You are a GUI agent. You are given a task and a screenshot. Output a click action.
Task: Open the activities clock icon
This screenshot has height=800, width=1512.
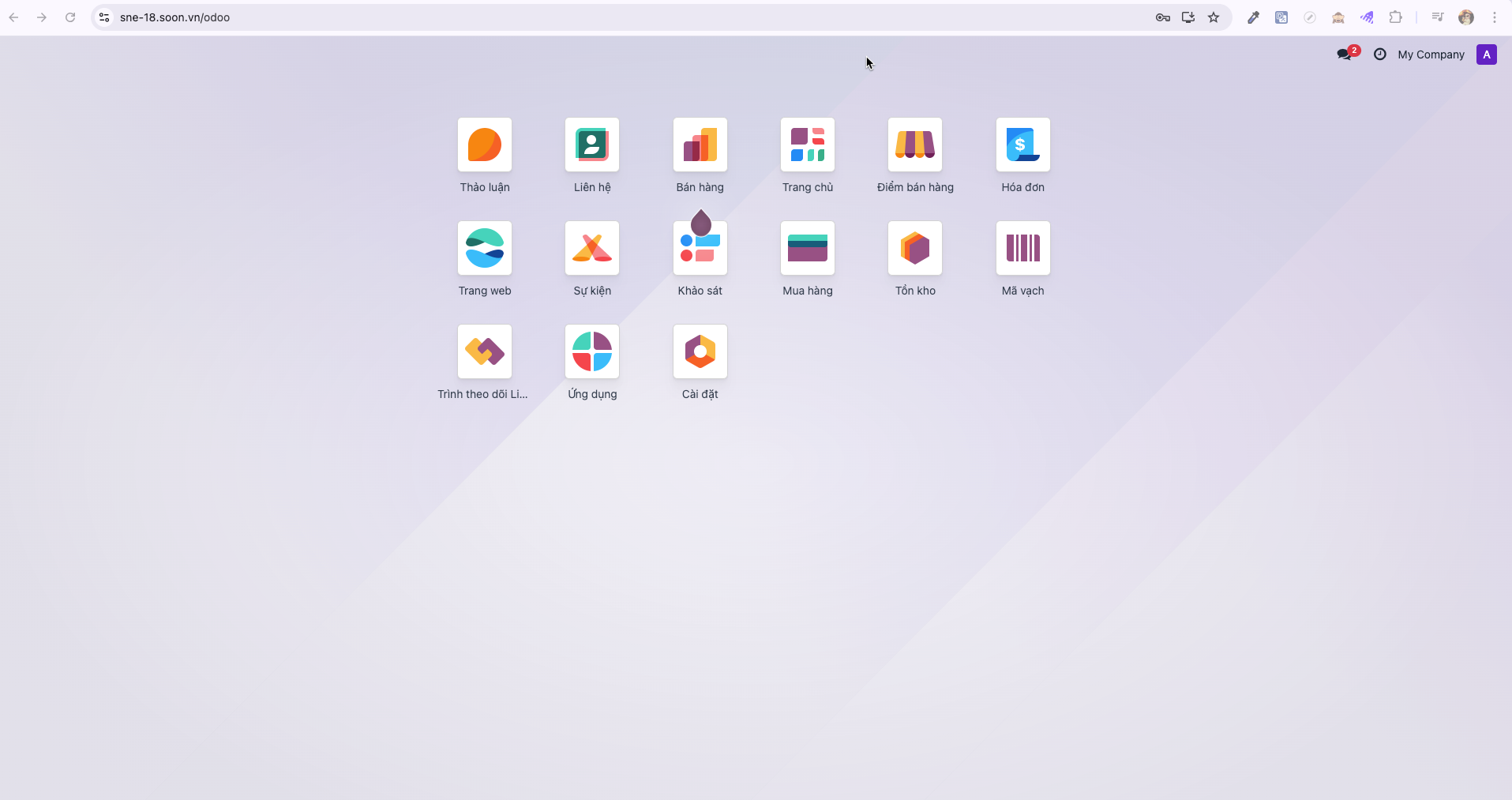pos(1380,54)
